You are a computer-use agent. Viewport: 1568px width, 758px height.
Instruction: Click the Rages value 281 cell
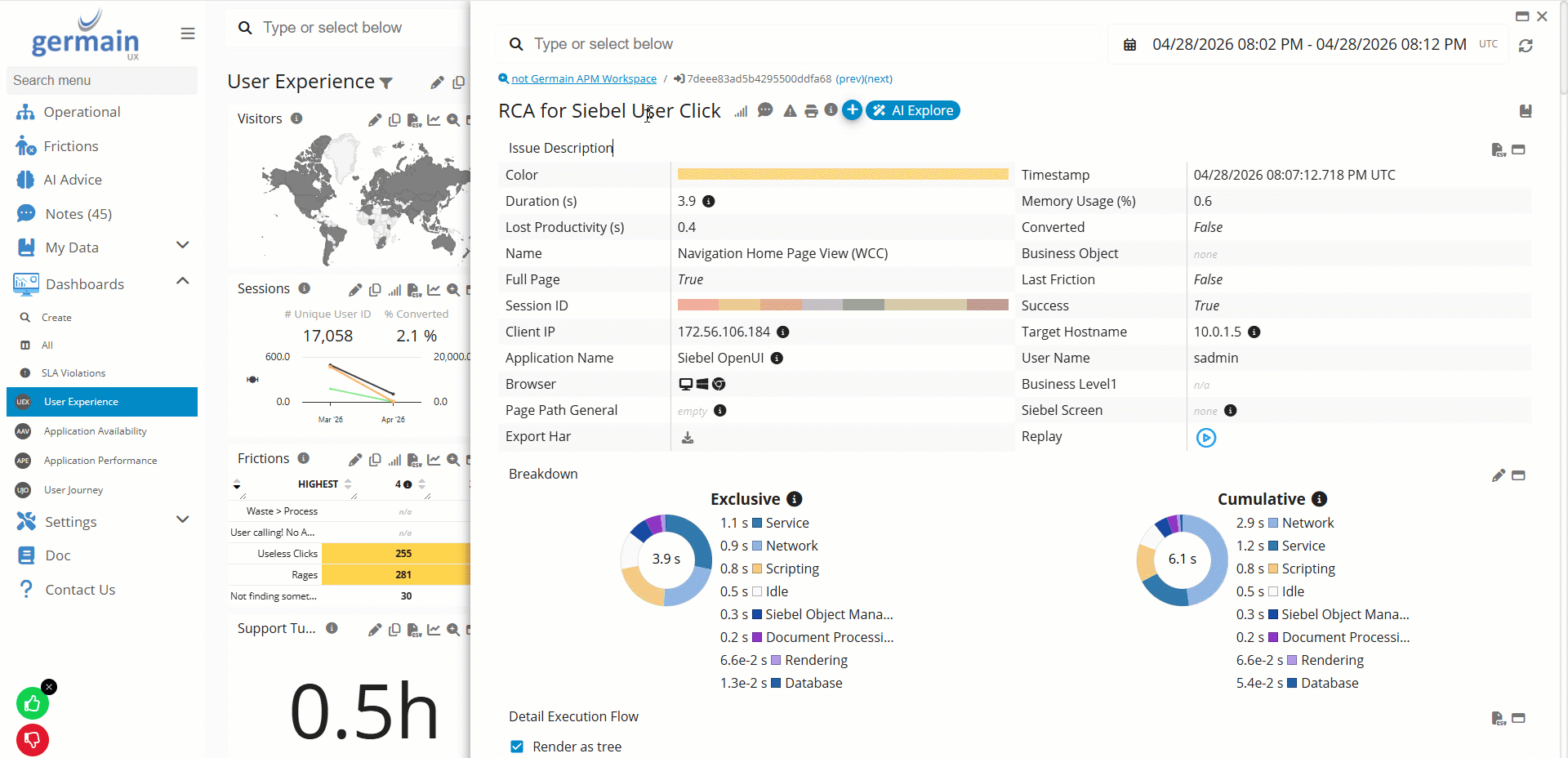click(403, 574)
